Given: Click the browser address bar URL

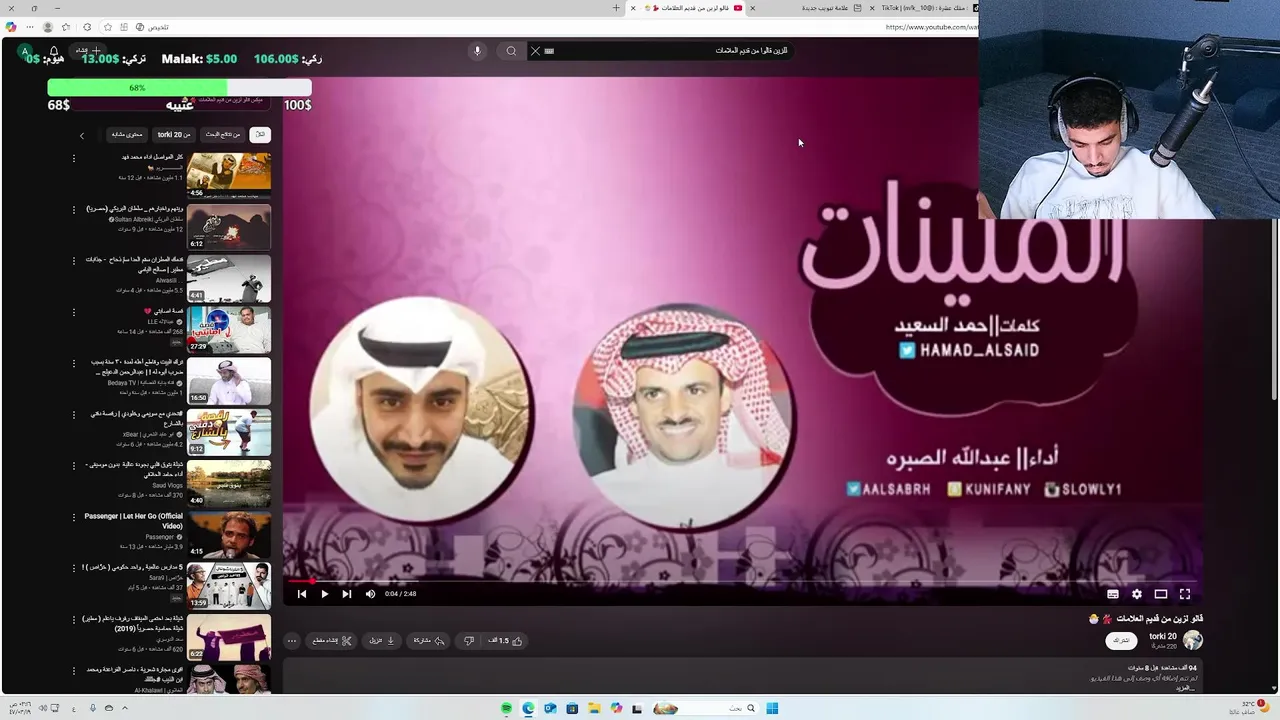Looking at the screenshot, I should tap(931, 27).
